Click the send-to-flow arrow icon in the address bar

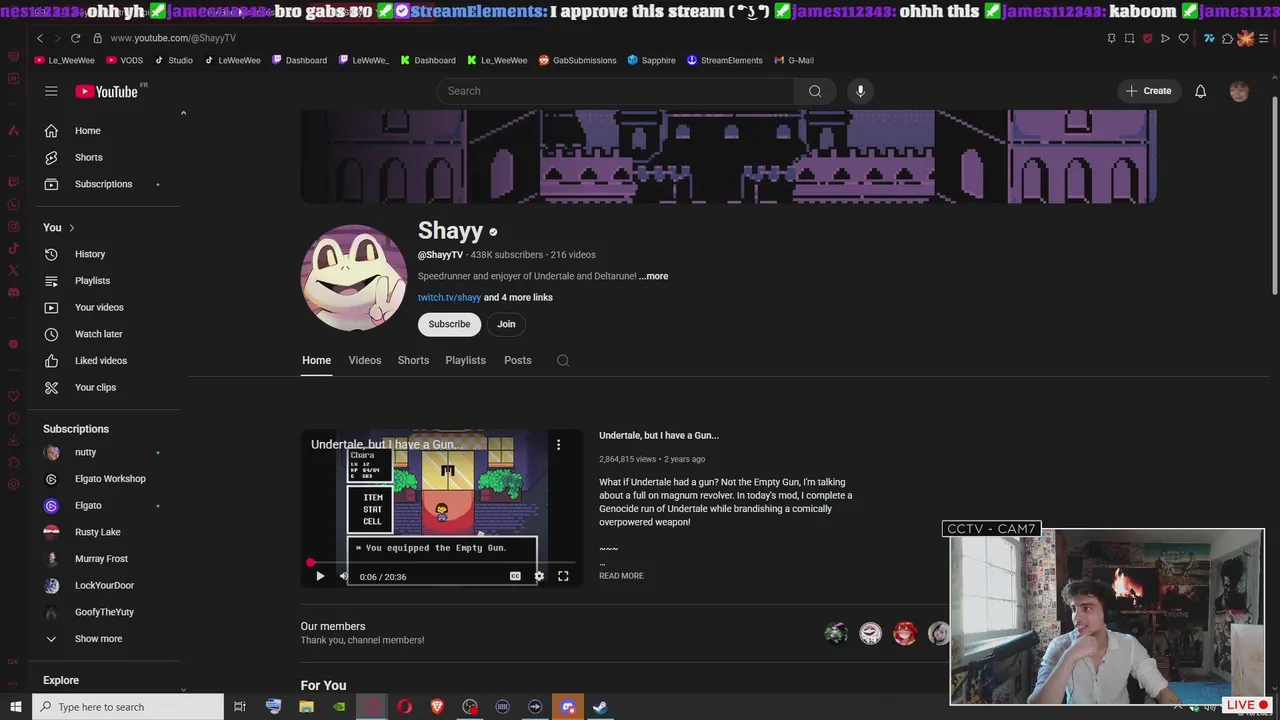[1165, 38]
